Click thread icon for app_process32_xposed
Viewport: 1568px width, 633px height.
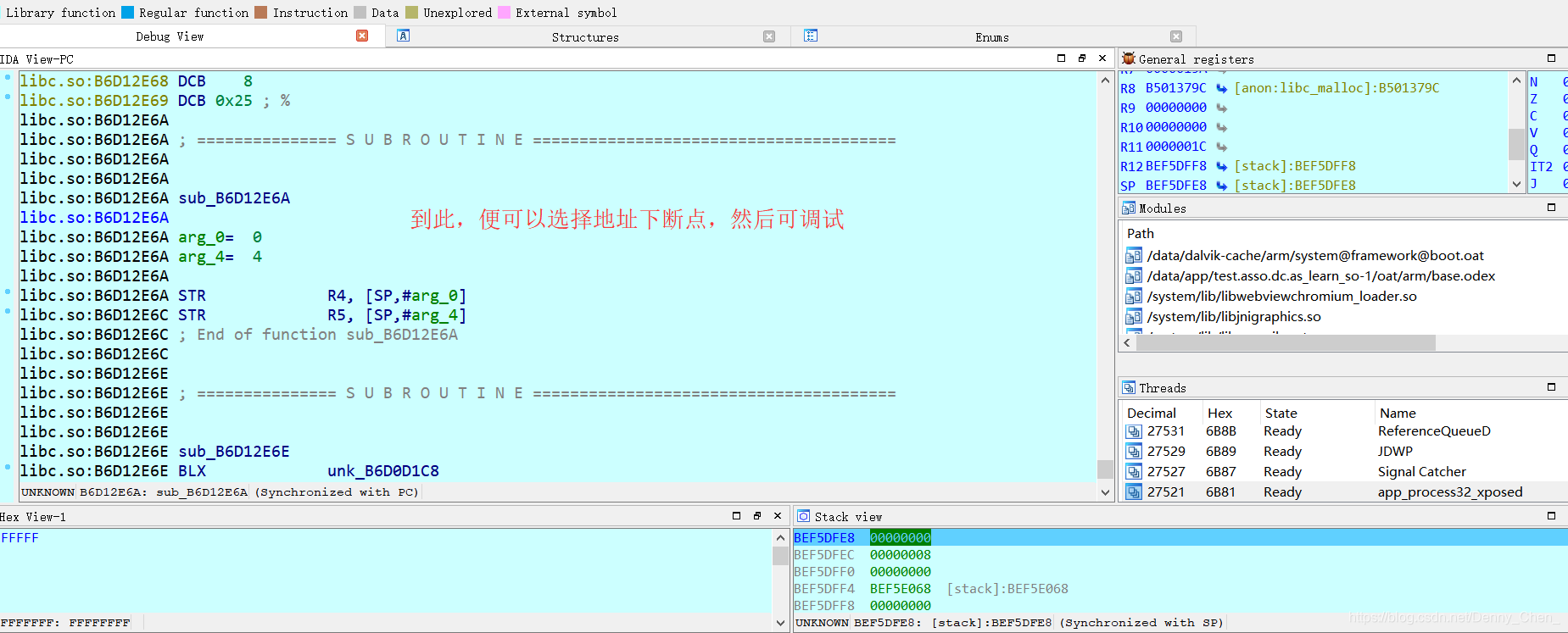tap(1134, 492)
